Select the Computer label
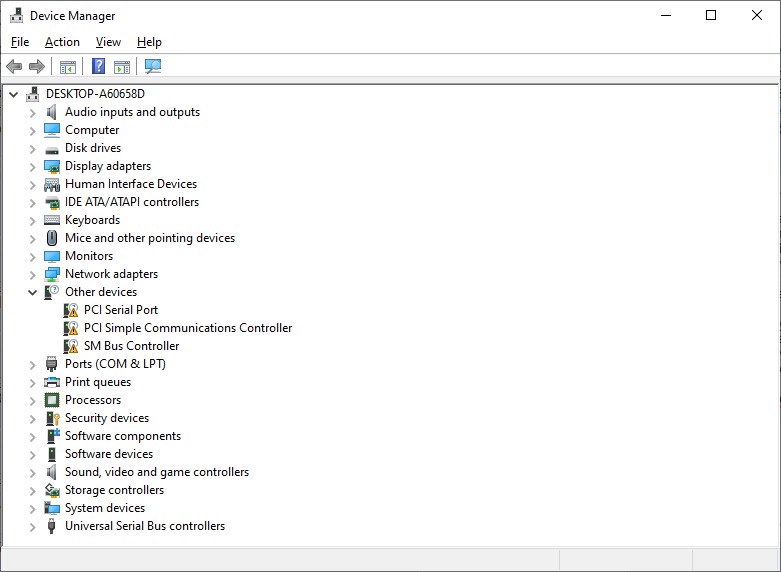This screenshot has height=572, width=781. [x=92, y=130]
